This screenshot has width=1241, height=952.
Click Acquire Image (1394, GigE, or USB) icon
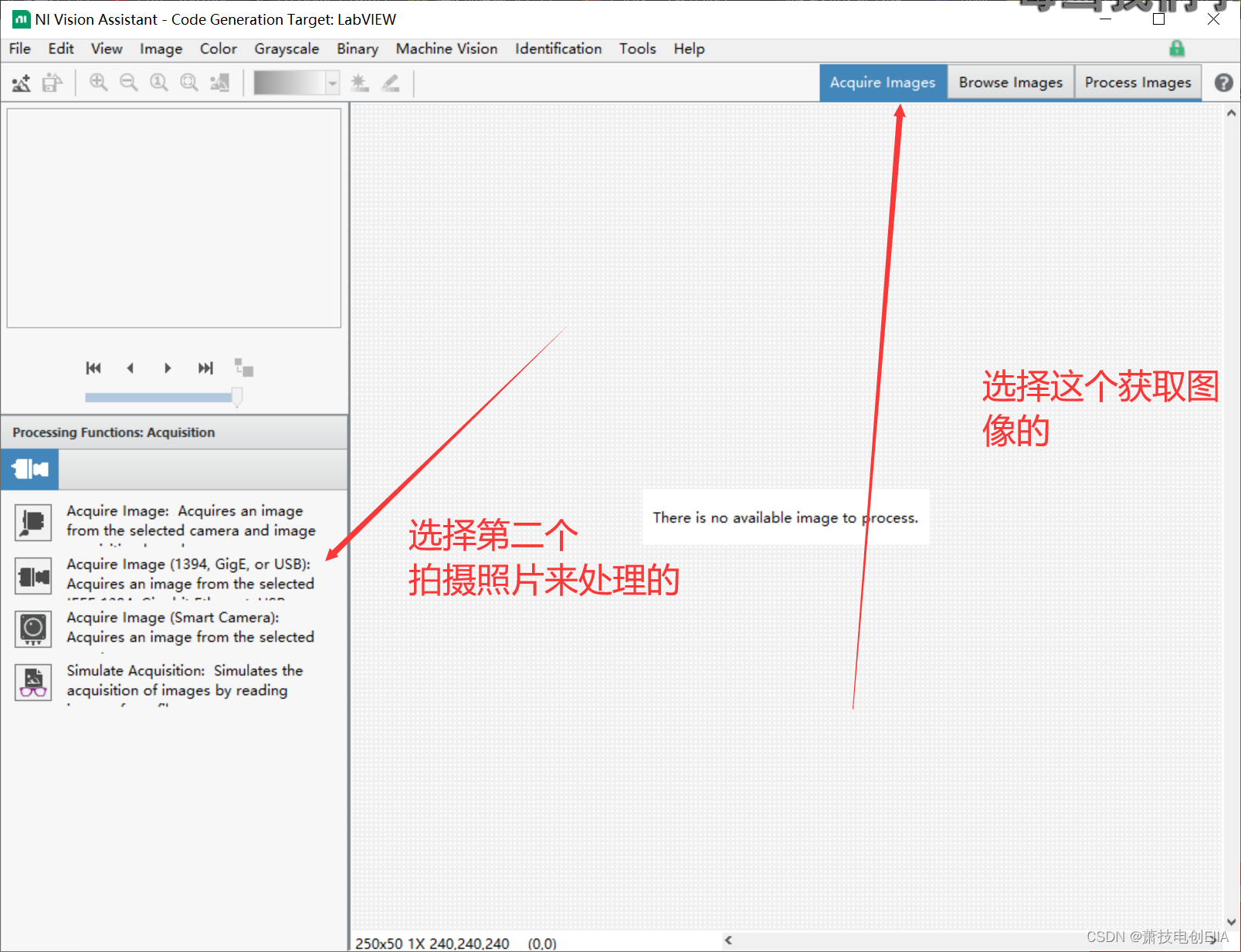pos(33,576)
